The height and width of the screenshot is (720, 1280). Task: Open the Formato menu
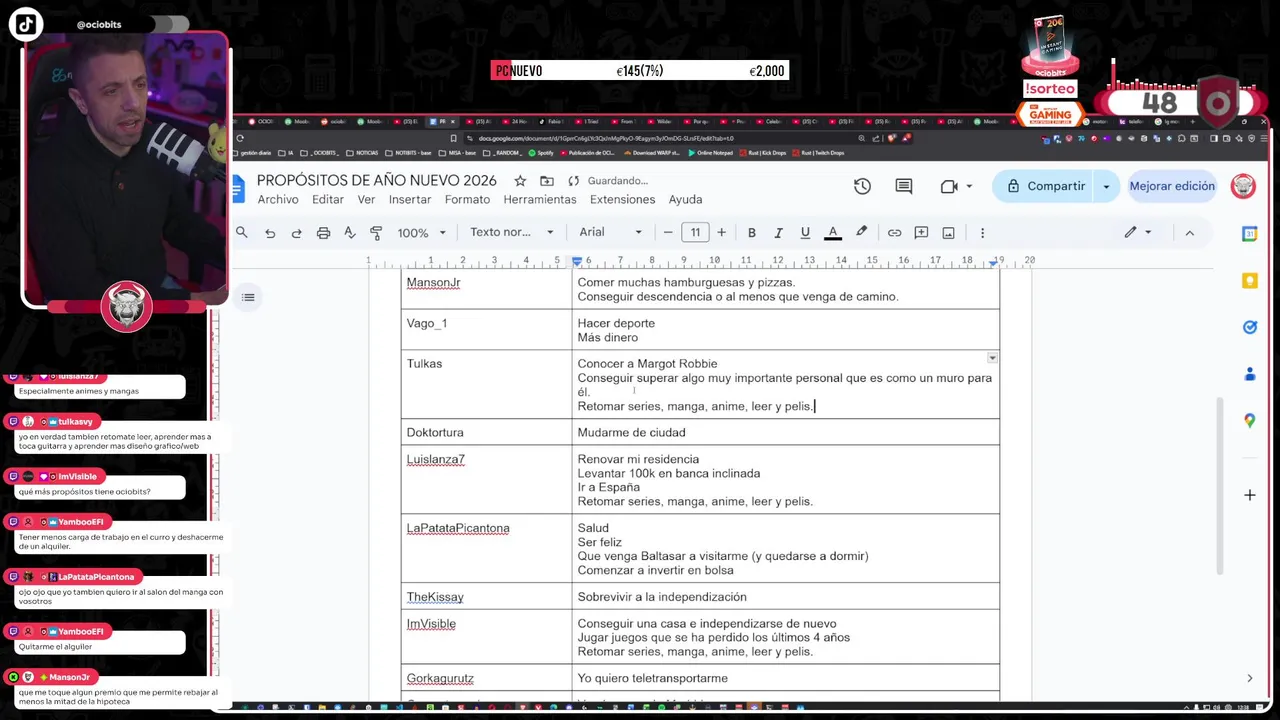pyautogui.click(x=467, y=199)
